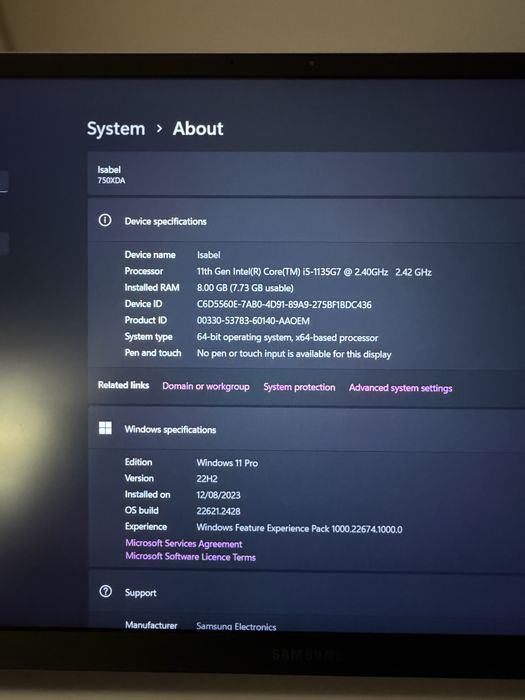Screen dimensions: 525x700
Task: Click the Experience label
Action: [x=146, y=527]
